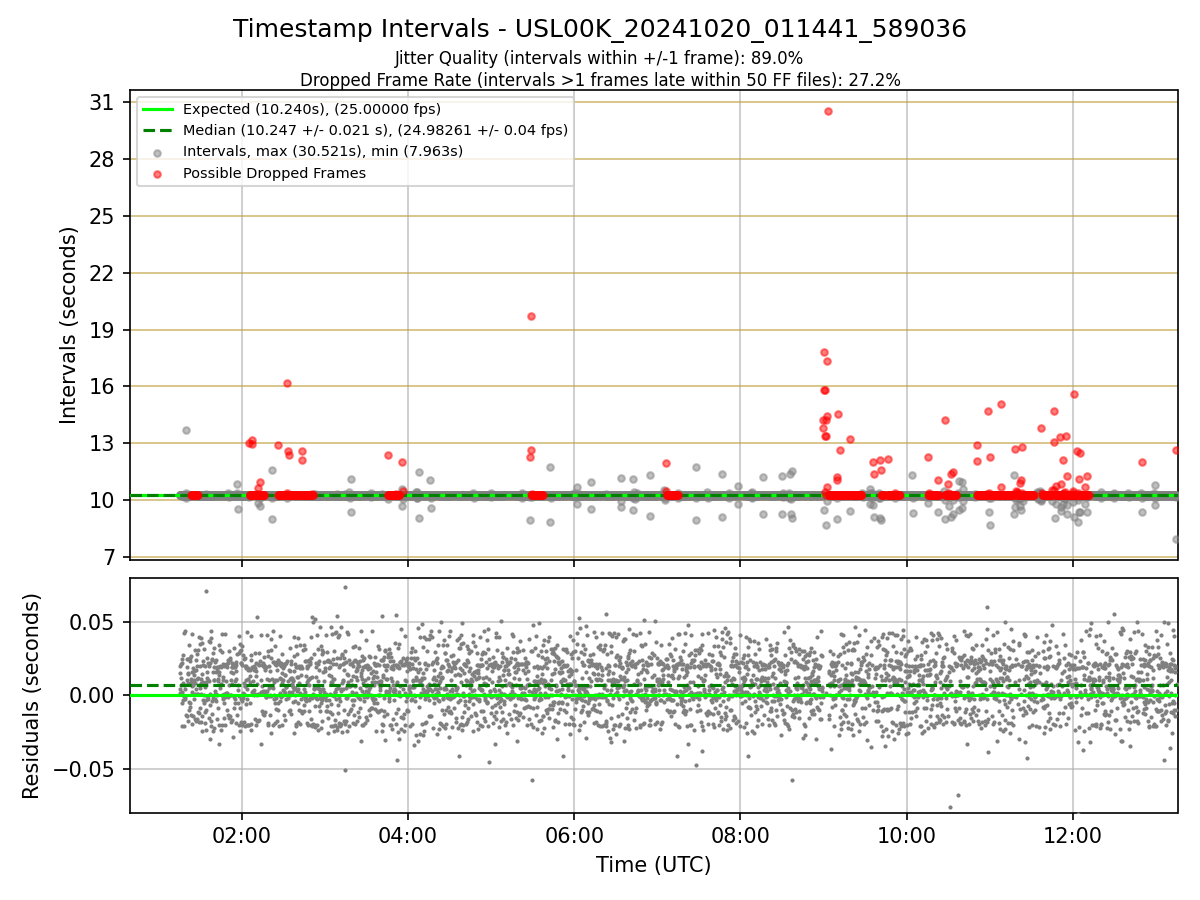Click the y-axis tick label '22'

[x=103, y=273]
